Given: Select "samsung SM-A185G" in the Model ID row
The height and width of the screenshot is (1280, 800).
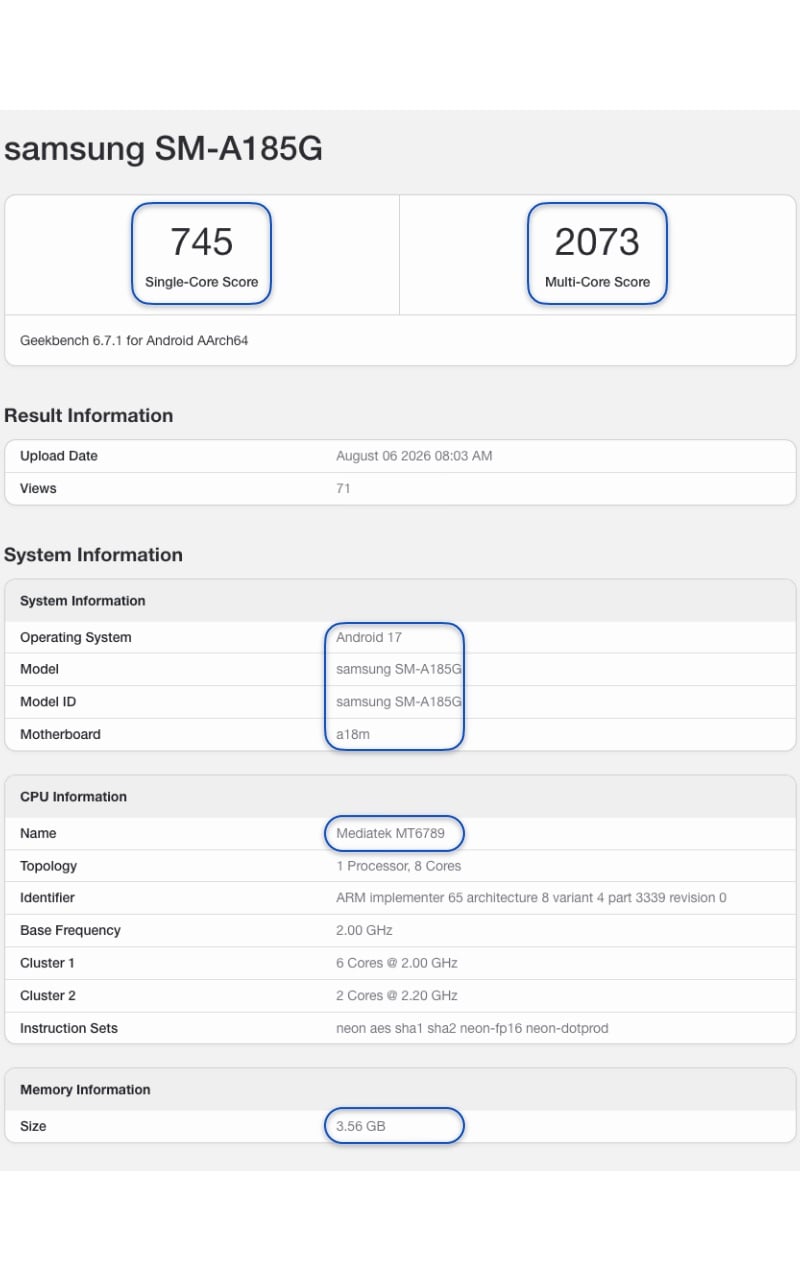Looking at the screenshot, I should [x=399, y=702].
